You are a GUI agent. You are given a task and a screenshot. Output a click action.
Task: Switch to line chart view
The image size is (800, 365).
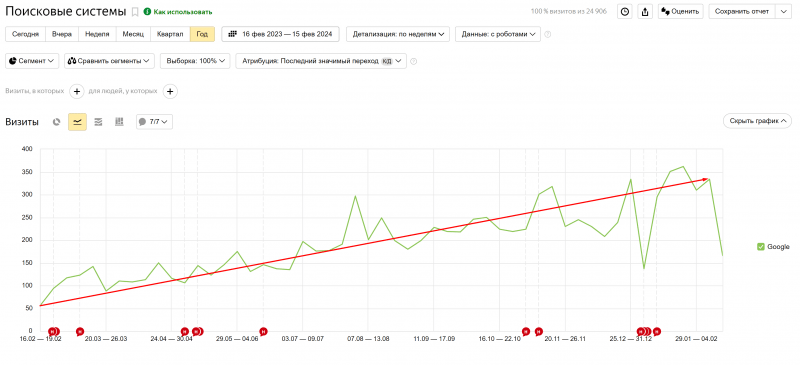click(78, 122)
